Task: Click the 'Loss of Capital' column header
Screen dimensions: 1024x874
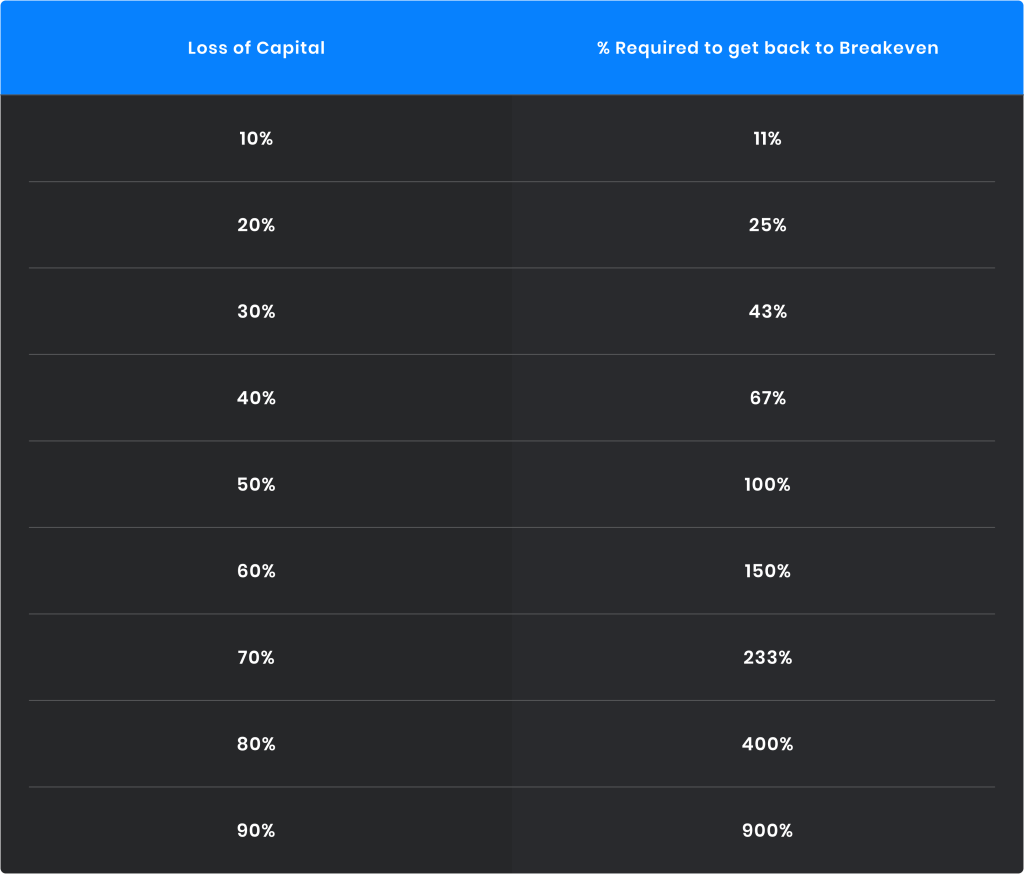Action: click(256, 48)
